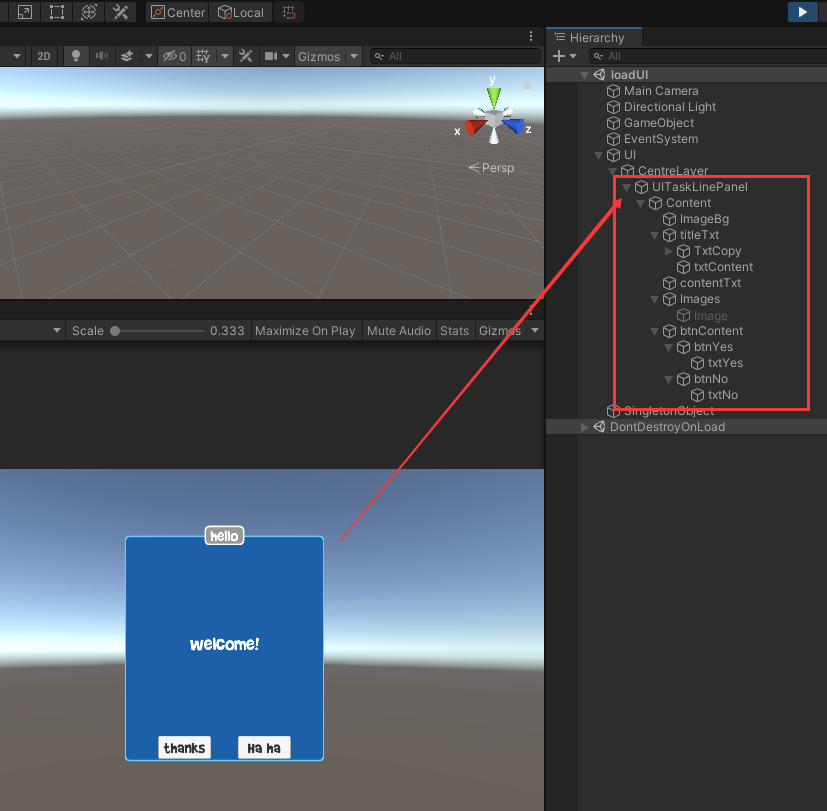Click Maximize On Play button

click(x=305, y=331)
